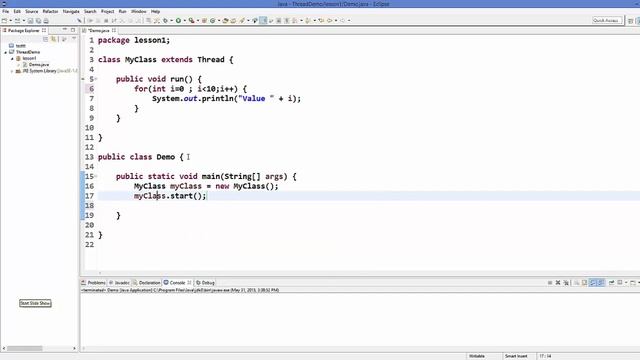Screen dimensions: 640x360
Task: Open the Search menu
Action: pyautogui.click(x=90, y=11)
